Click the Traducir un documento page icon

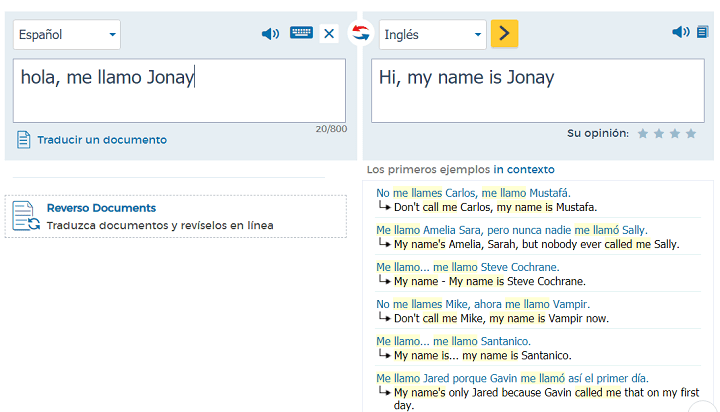[x=24, y=140]
